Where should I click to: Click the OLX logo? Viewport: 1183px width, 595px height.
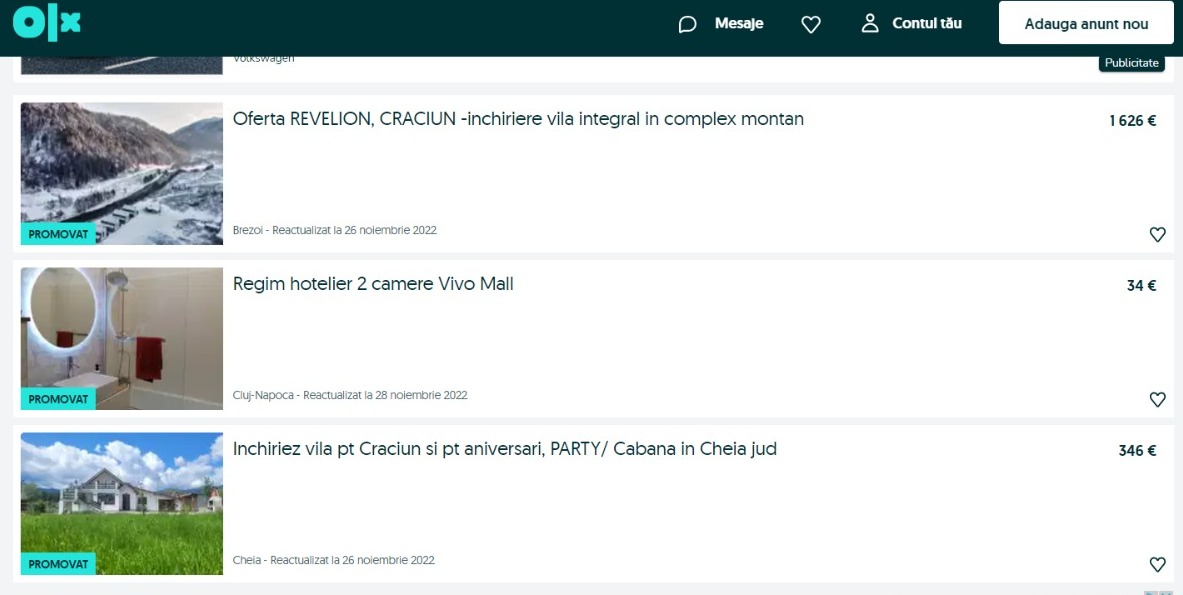(47, 23)
